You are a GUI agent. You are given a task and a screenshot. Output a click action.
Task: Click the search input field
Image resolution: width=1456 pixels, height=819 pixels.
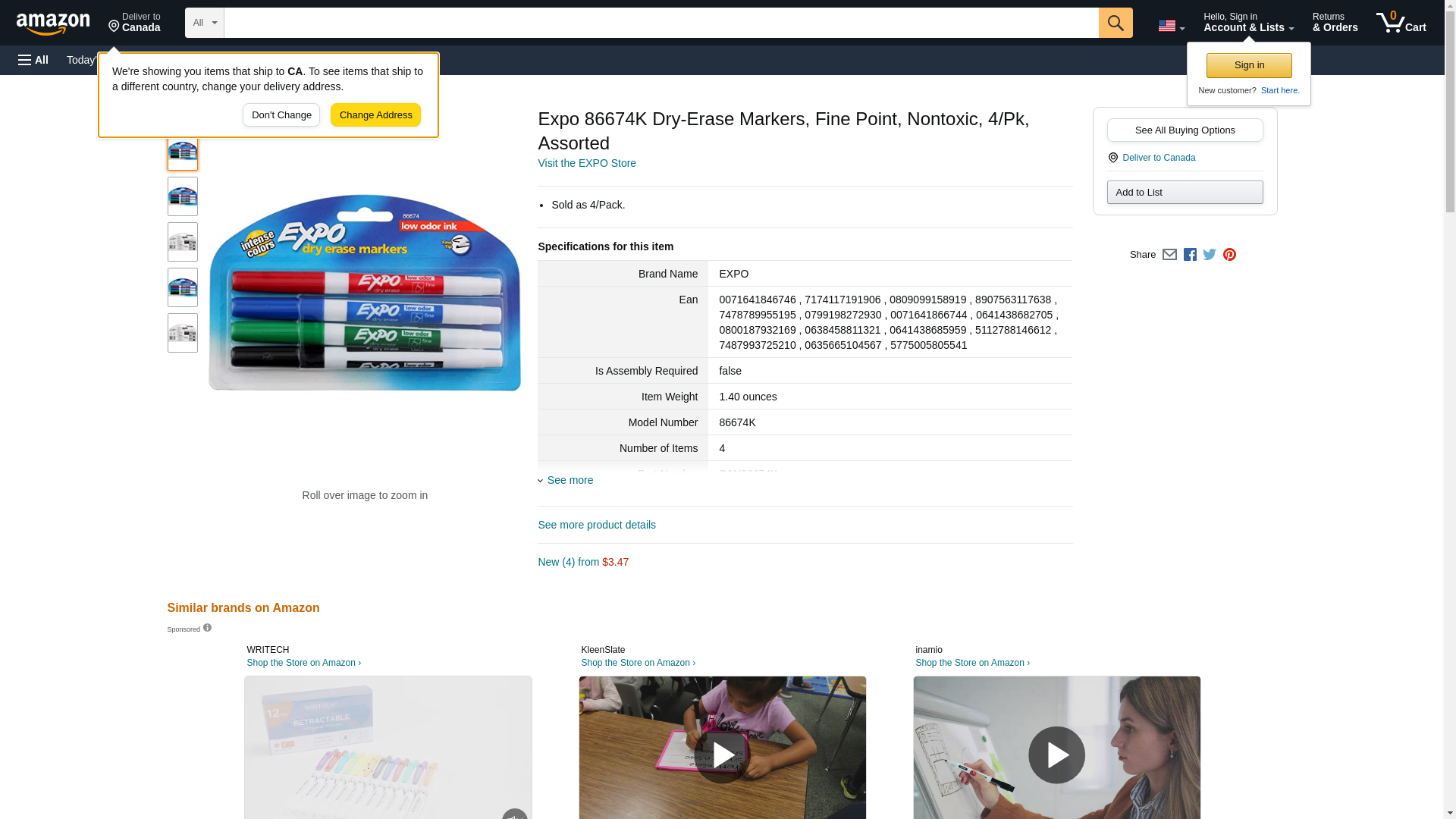coord(661,23)
